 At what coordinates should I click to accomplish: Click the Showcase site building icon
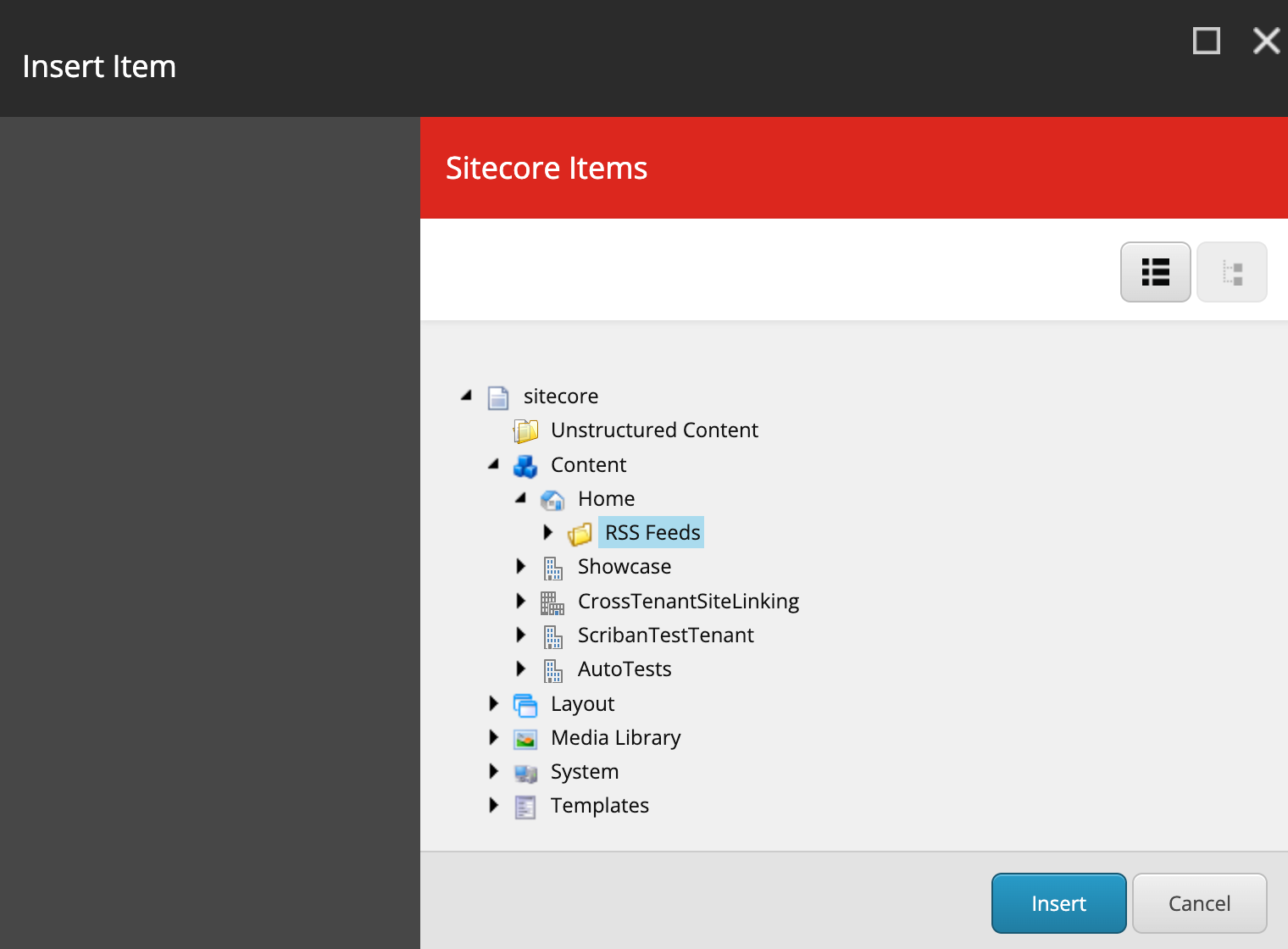point(552,566)
